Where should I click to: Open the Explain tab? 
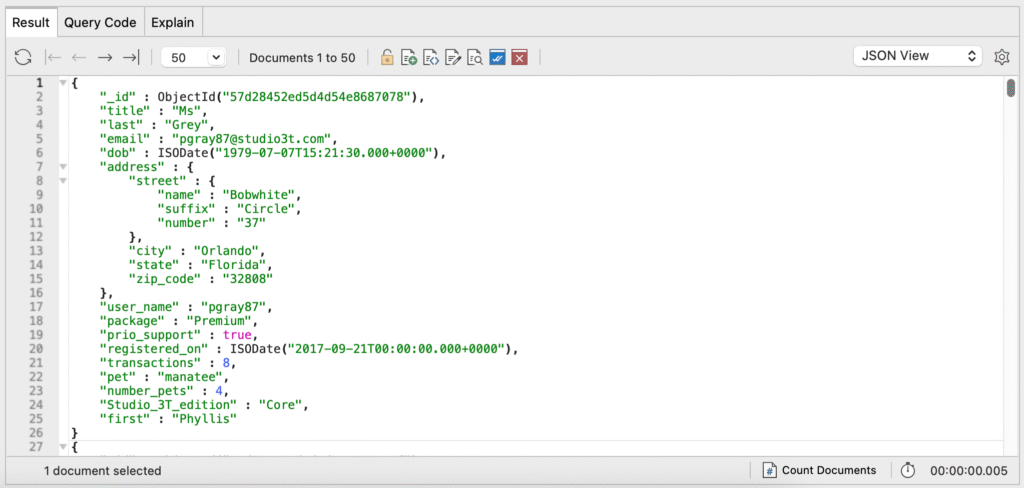tap(173, 22)
